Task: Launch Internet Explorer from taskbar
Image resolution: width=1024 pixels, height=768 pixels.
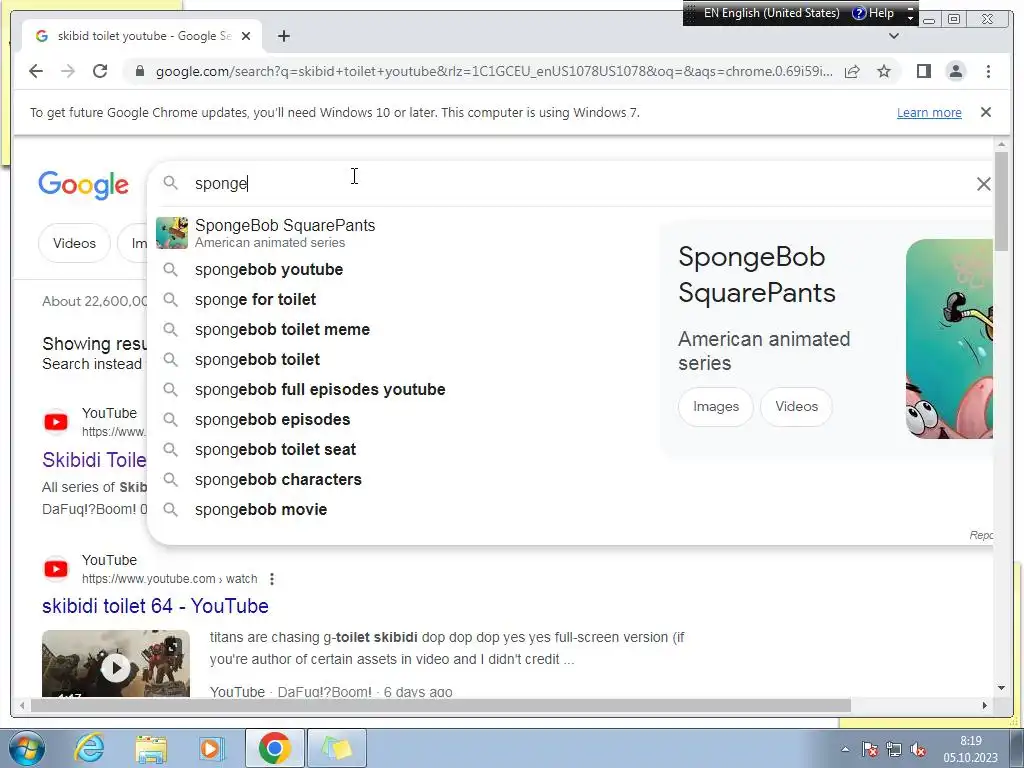Action: click(x=89, y=748)
